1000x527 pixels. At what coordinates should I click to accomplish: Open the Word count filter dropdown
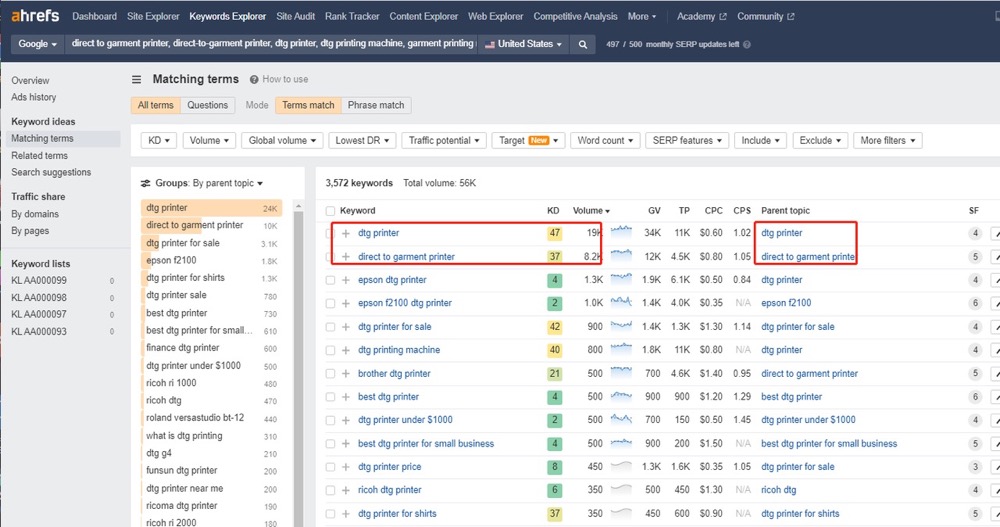tap(605, 140)
